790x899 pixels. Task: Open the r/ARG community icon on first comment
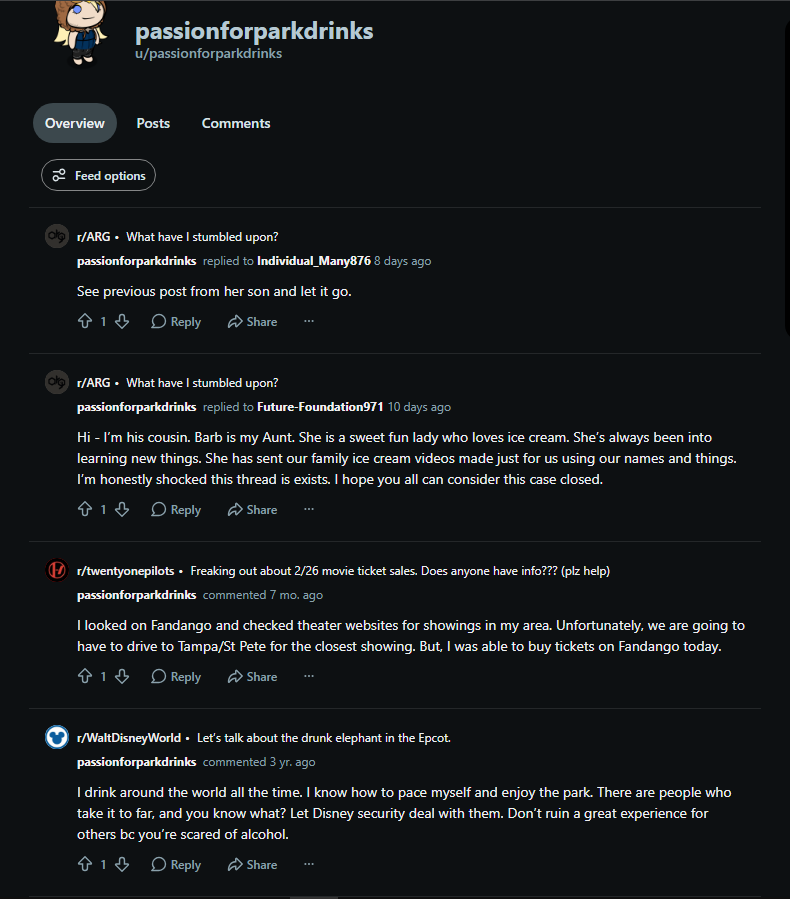tap(57, 236)
